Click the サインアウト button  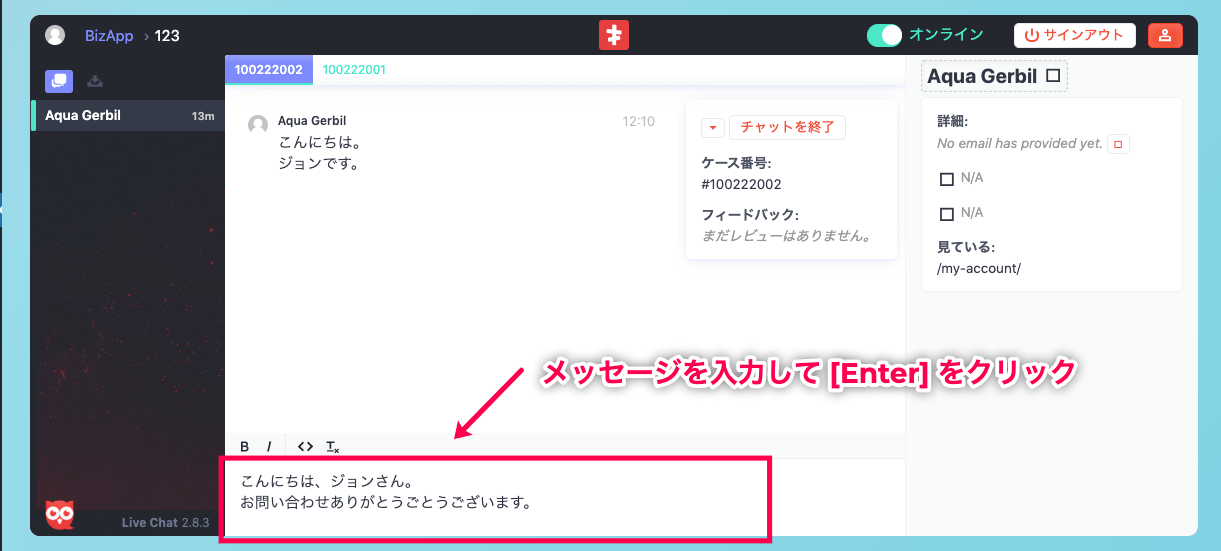(x=1074, y=35)
